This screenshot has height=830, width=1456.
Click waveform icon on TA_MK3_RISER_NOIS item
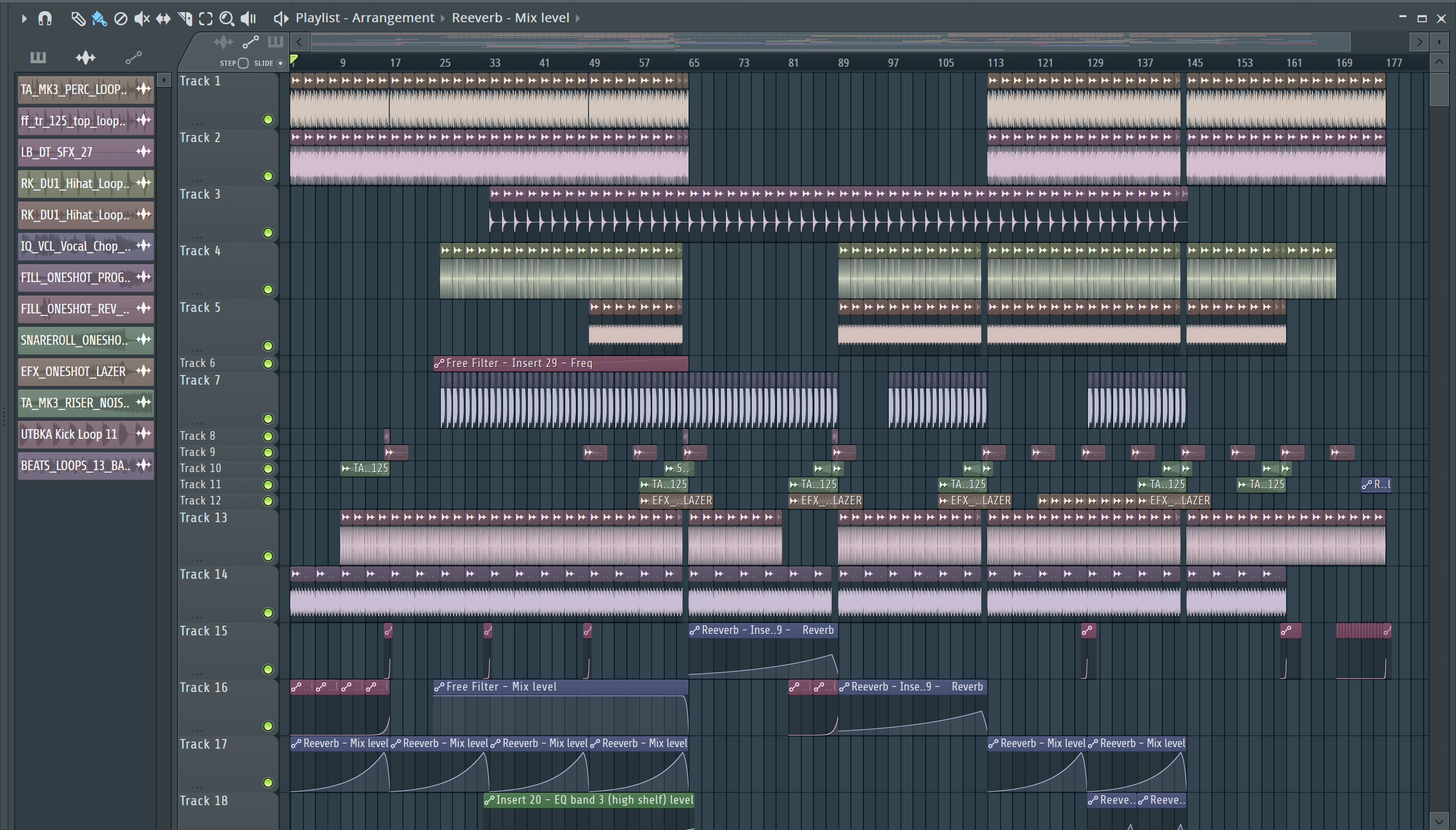coord(144,402)
